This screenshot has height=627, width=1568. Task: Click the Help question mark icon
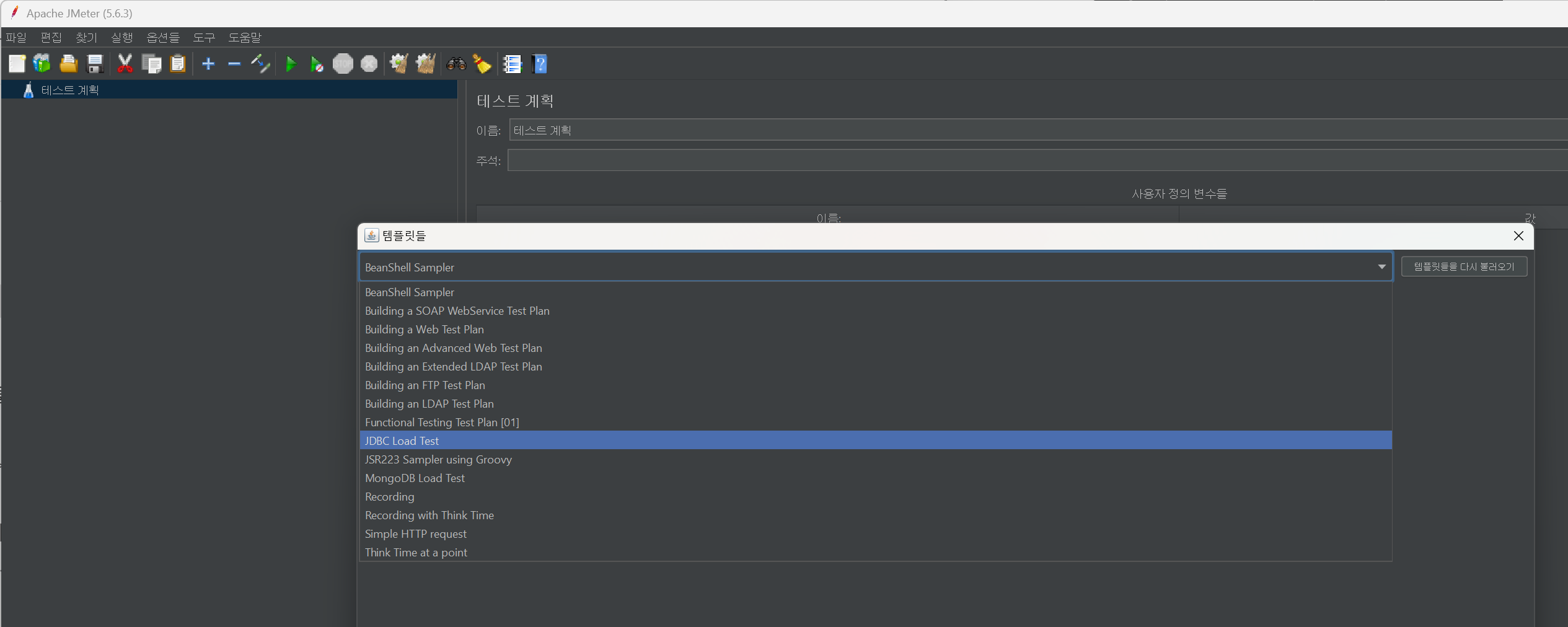(540, 64)
